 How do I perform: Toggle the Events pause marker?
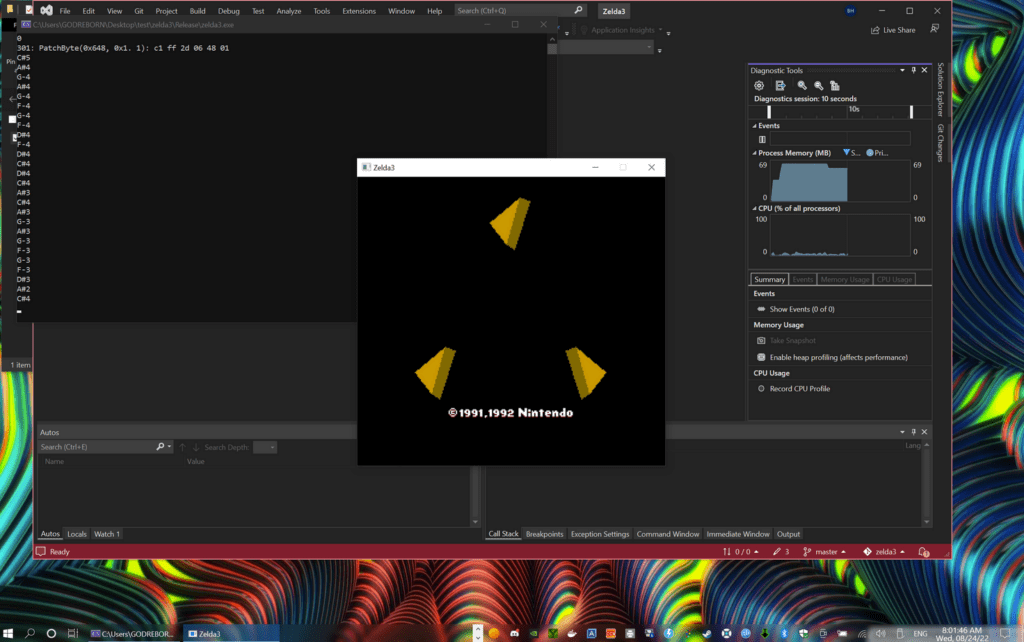pyautogui.click(x=762, y=139)
